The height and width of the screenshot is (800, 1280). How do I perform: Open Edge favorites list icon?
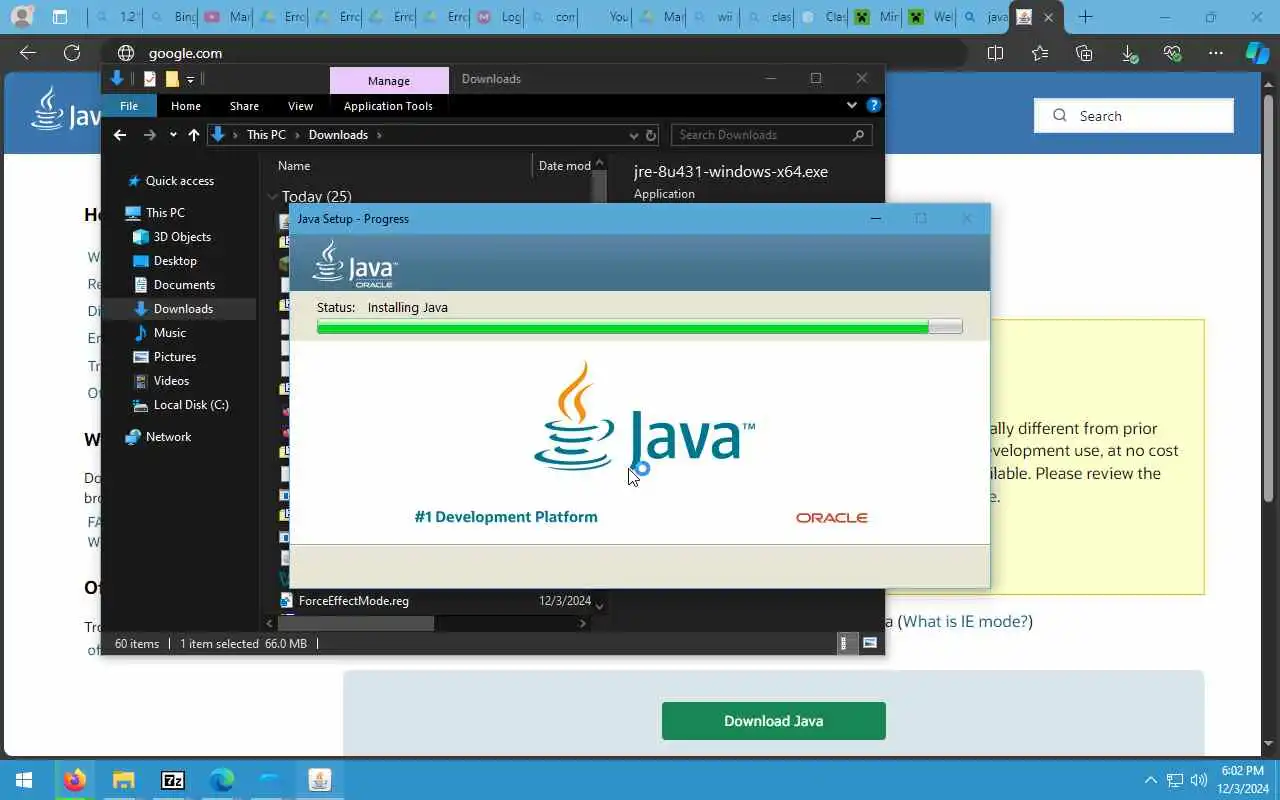1040,53
